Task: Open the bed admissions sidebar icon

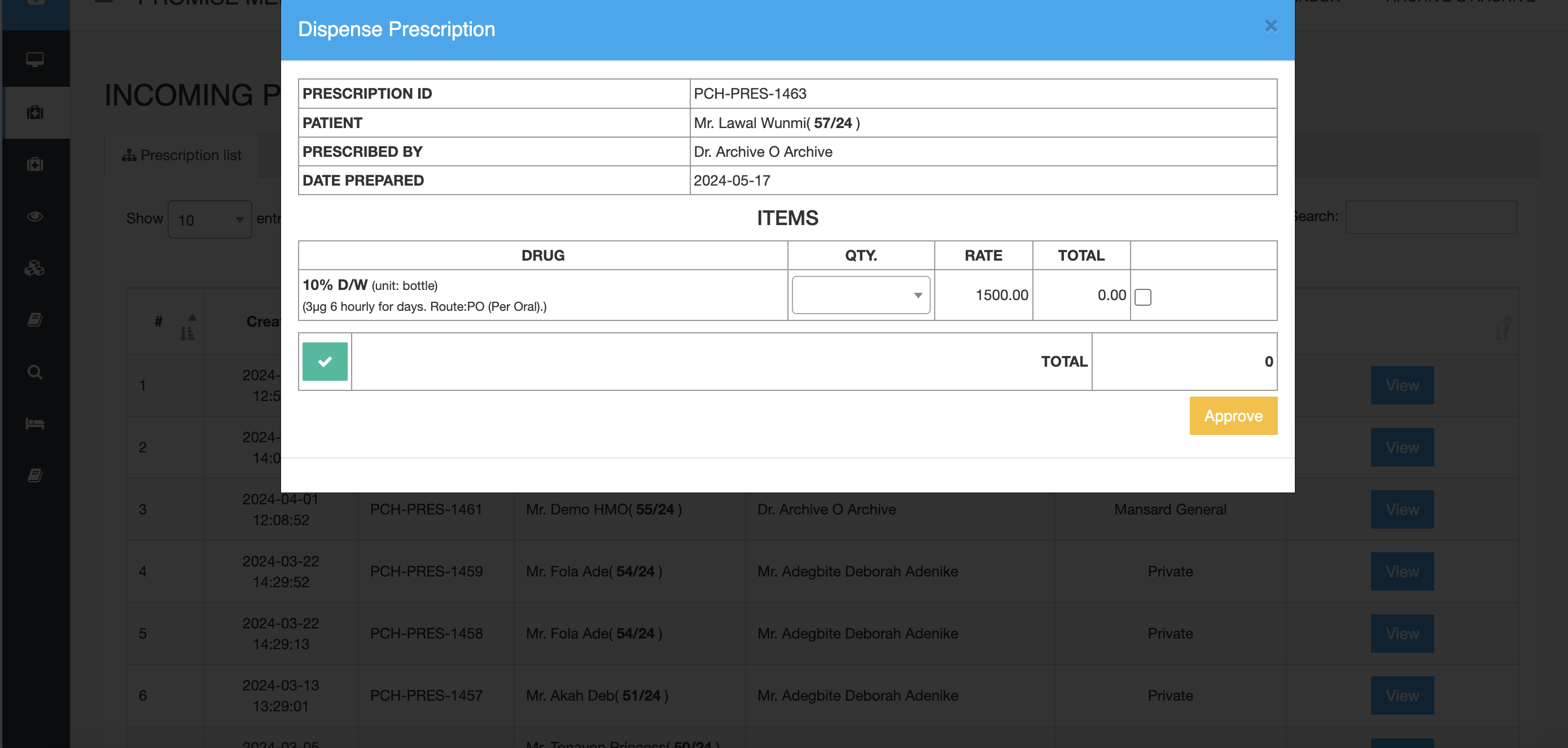Action: pos(34,424)
